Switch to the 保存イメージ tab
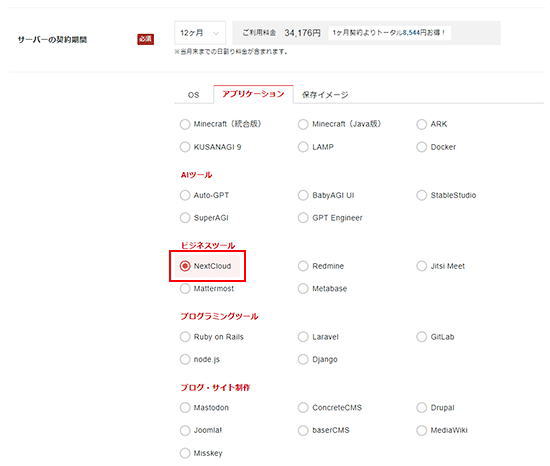Screen dimensions: 550x466 (325, 95)
